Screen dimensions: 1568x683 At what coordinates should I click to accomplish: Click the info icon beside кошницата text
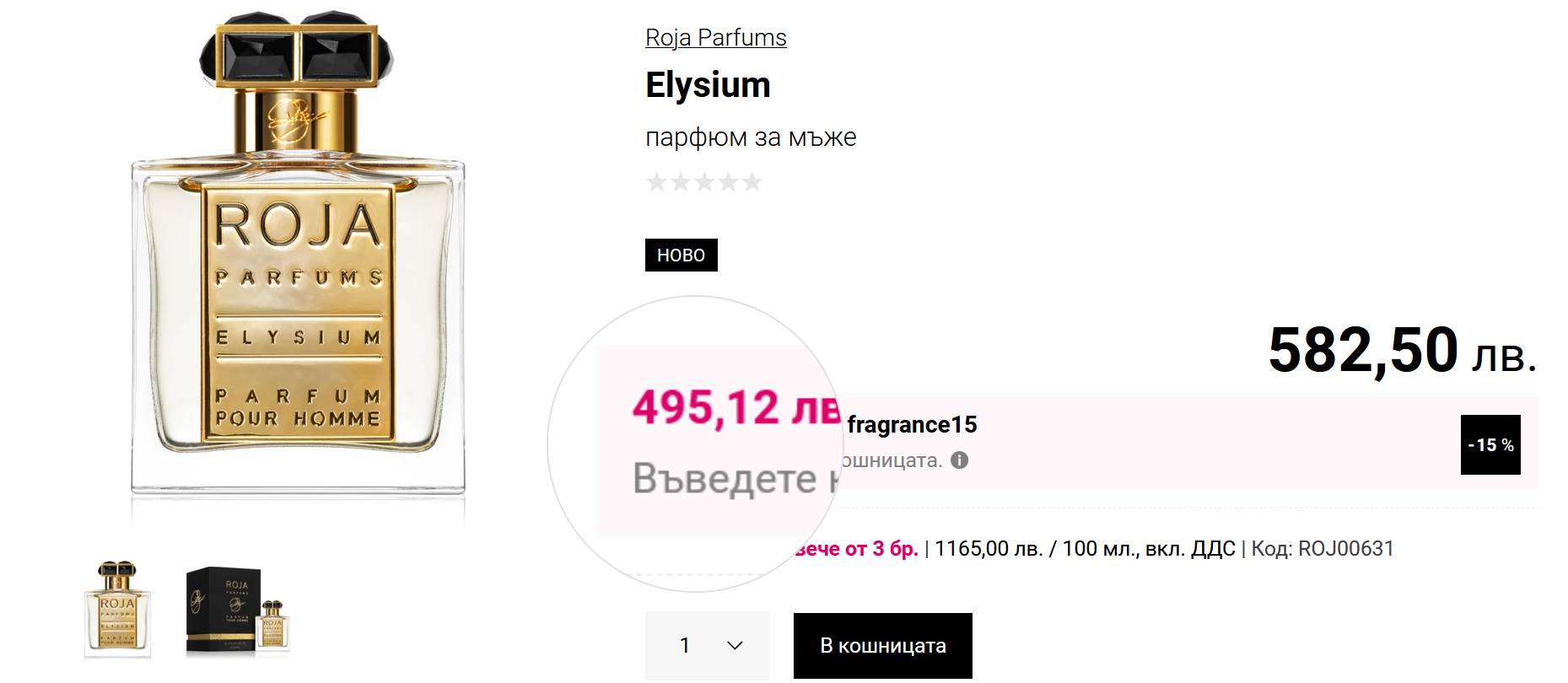pos(959,460)
